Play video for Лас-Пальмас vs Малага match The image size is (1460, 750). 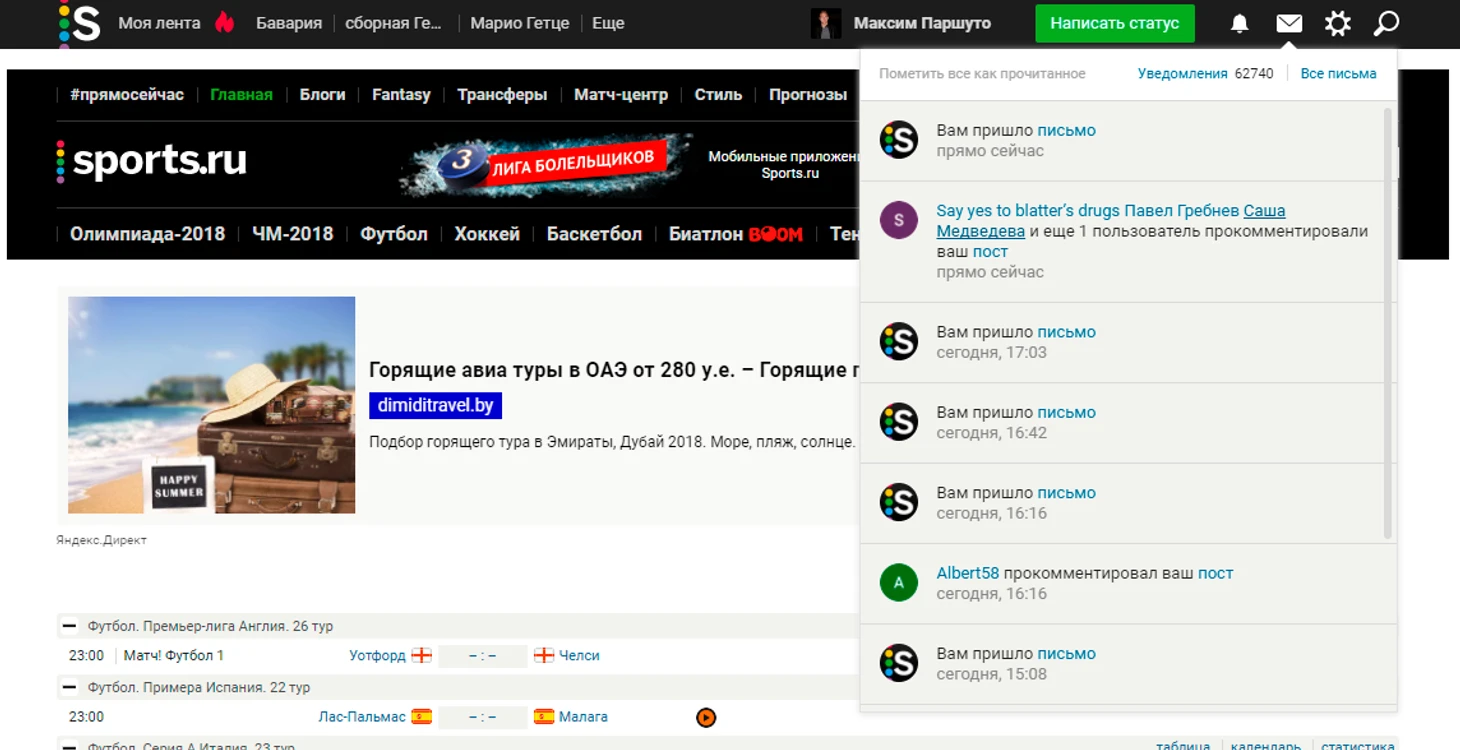point(706,717)
